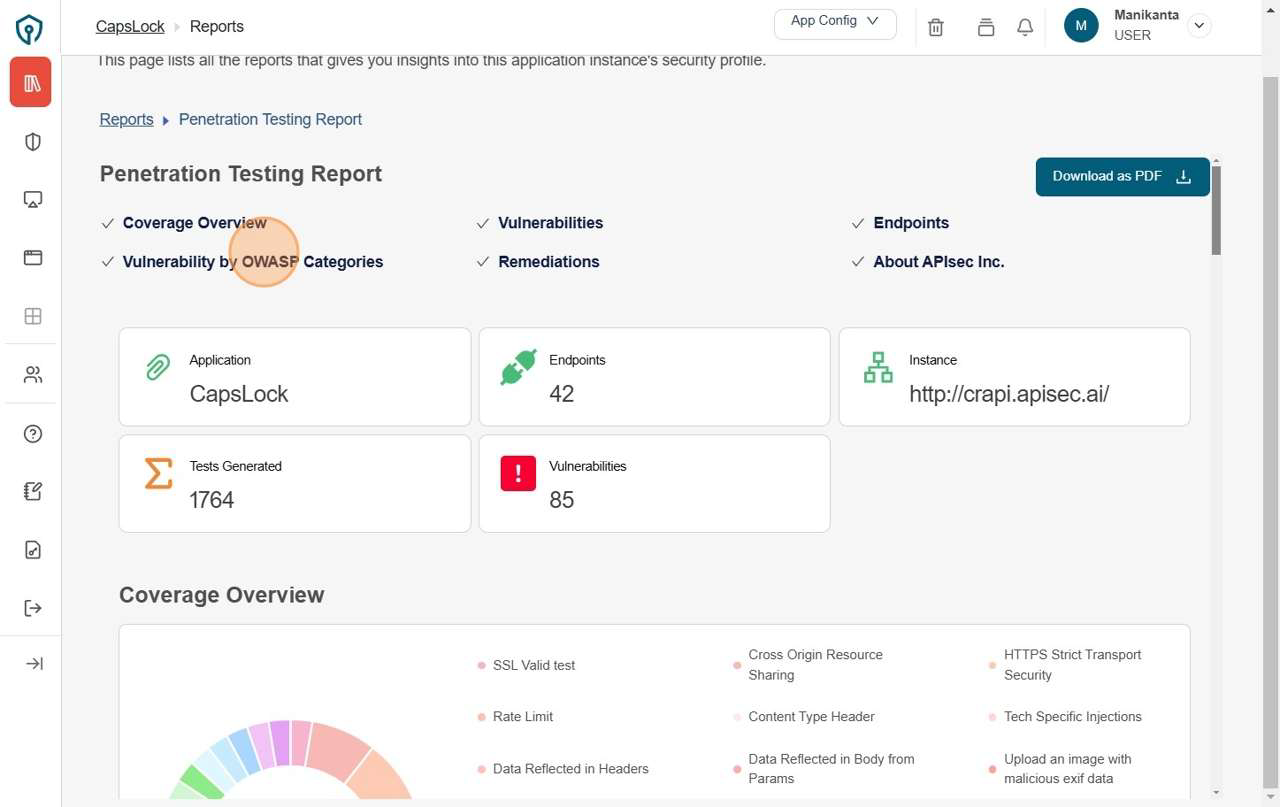Open the notes editor icon in sidebar
The image size is (1280, 807).
pos(30,491)
